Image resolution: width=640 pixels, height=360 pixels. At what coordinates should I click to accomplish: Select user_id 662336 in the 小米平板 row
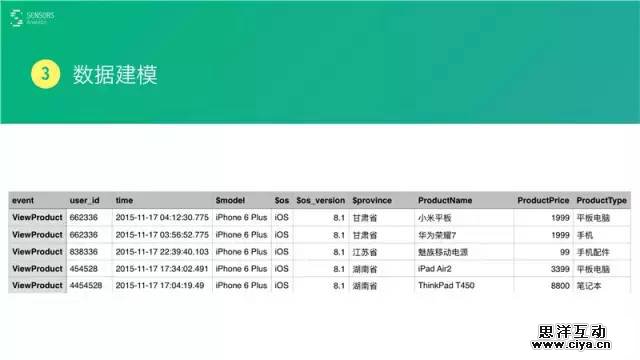(x=84, y=218)
